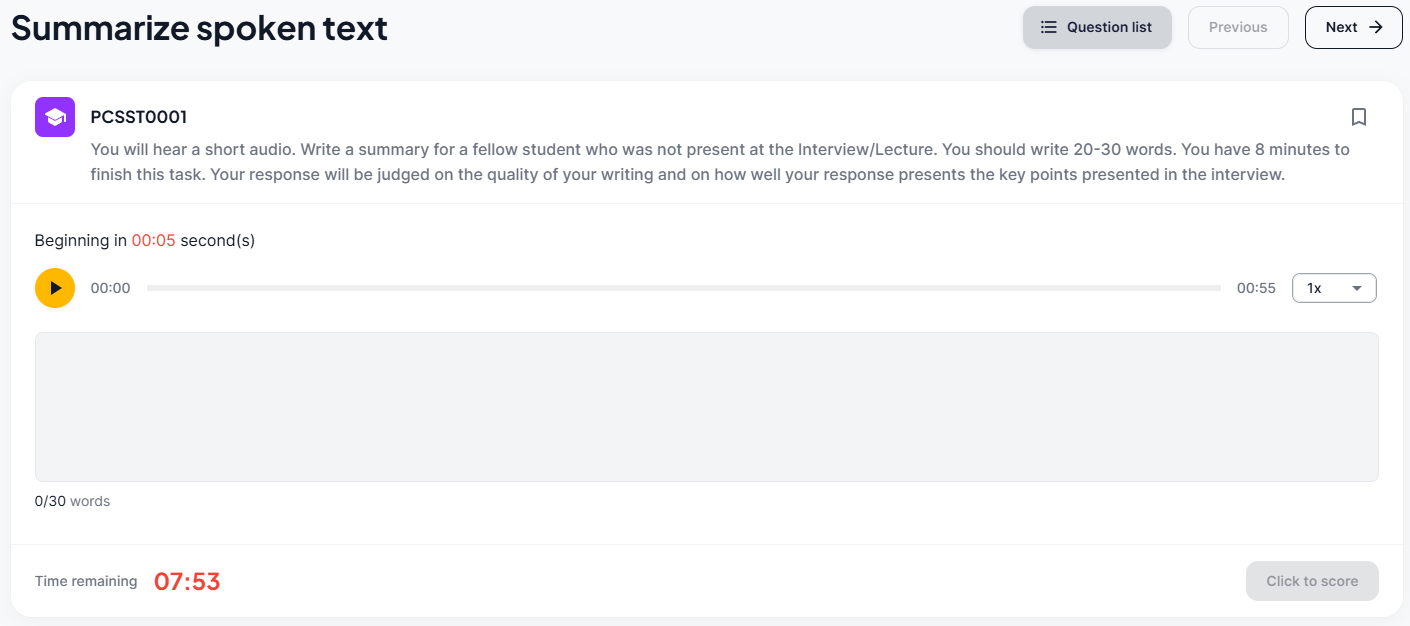The height and width of the screenshot is (626, 1410).
Task: Click the 0/30 words counter
Action: [x=72, y=501]
